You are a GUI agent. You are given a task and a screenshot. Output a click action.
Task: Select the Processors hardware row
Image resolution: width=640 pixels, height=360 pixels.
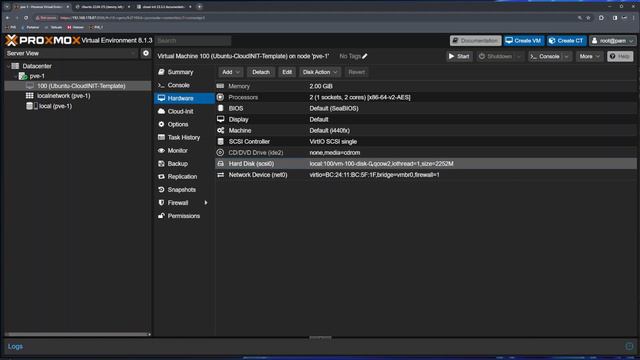(426, 97)
